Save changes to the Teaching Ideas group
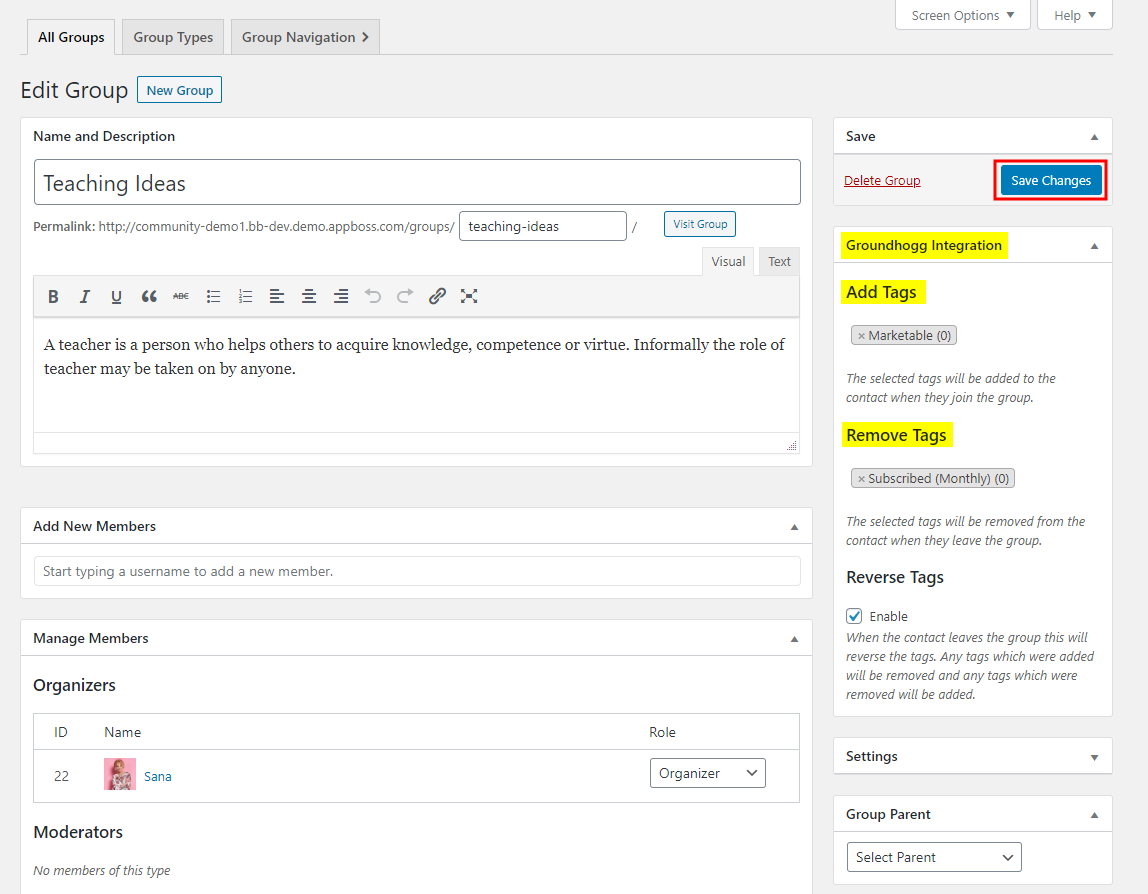The height and width of the screenshot is (894, 1148). point(1050,180)
